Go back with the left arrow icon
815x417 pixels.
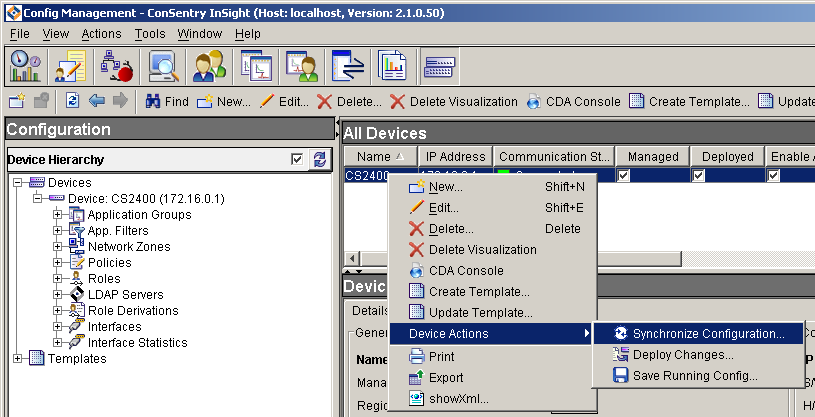pos(97,101)
